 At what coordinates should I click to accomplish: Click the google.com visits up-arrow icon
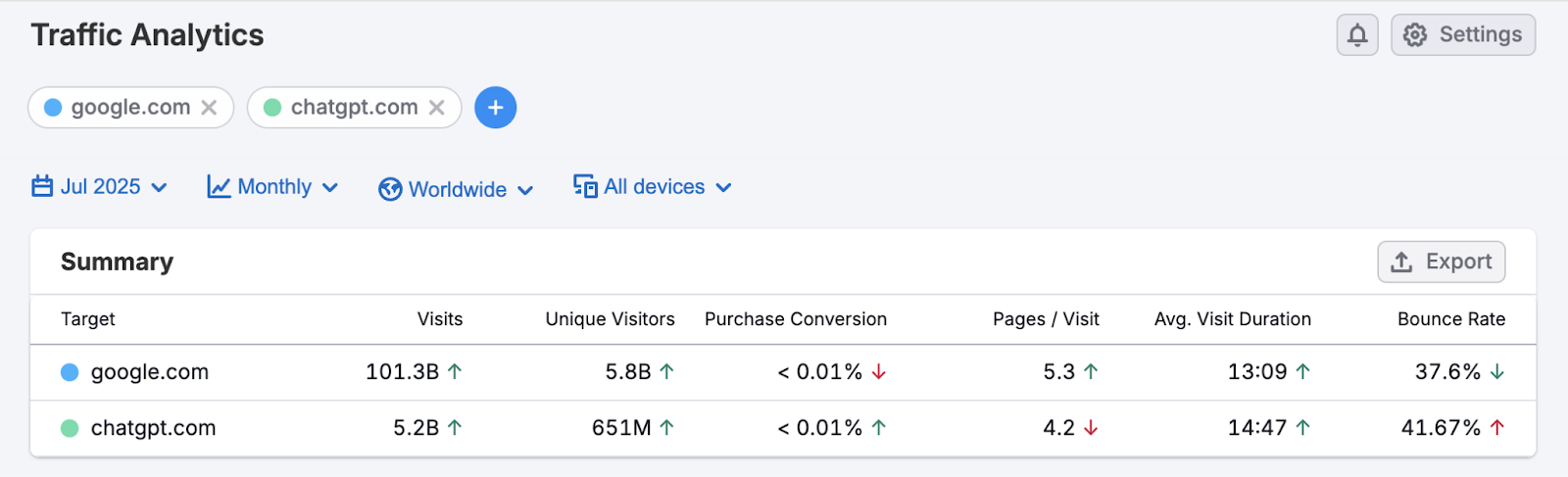[455, 372]
